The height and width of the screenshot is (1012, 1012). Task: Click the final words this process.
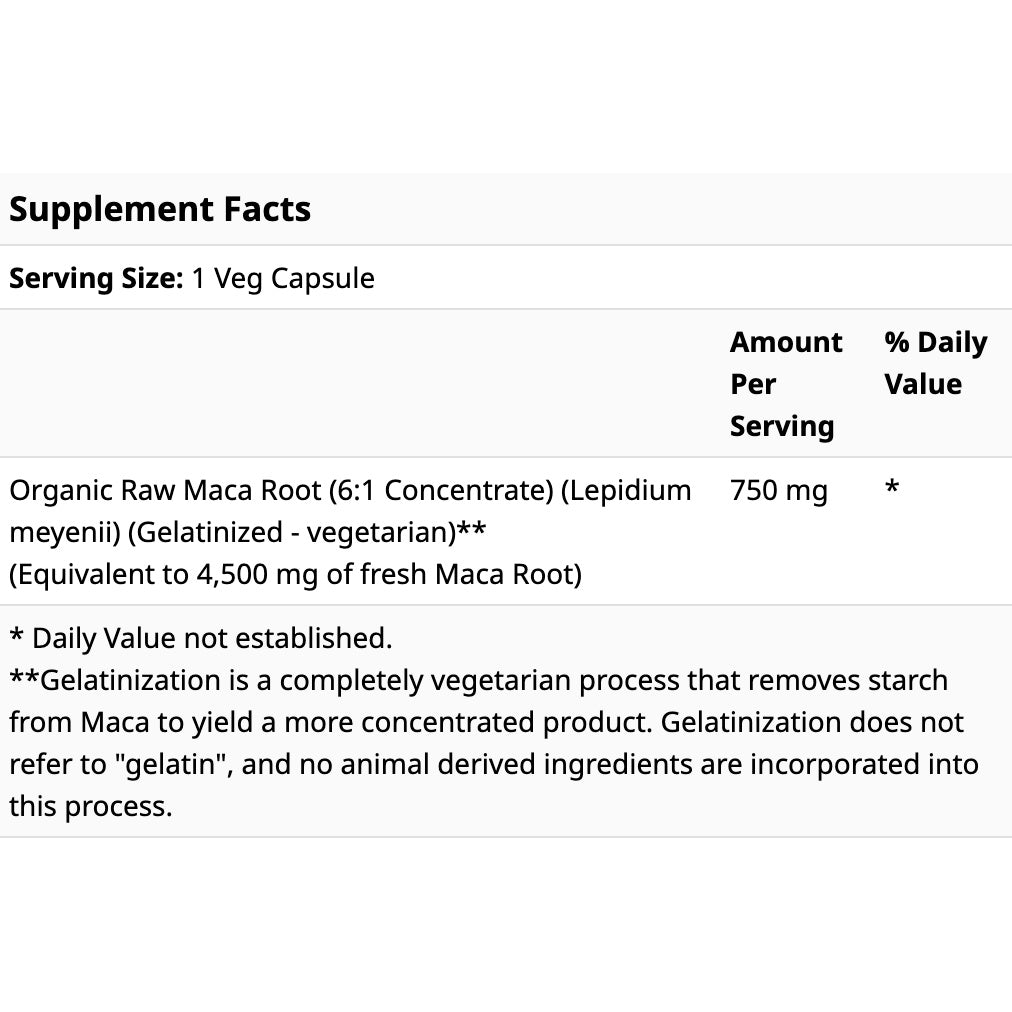click(91, 807)
